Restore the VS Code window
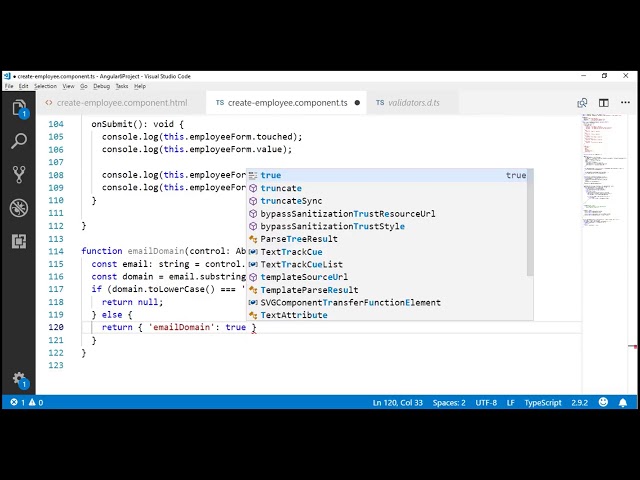This screenshot has width=640, height=480. click(604, 76)
